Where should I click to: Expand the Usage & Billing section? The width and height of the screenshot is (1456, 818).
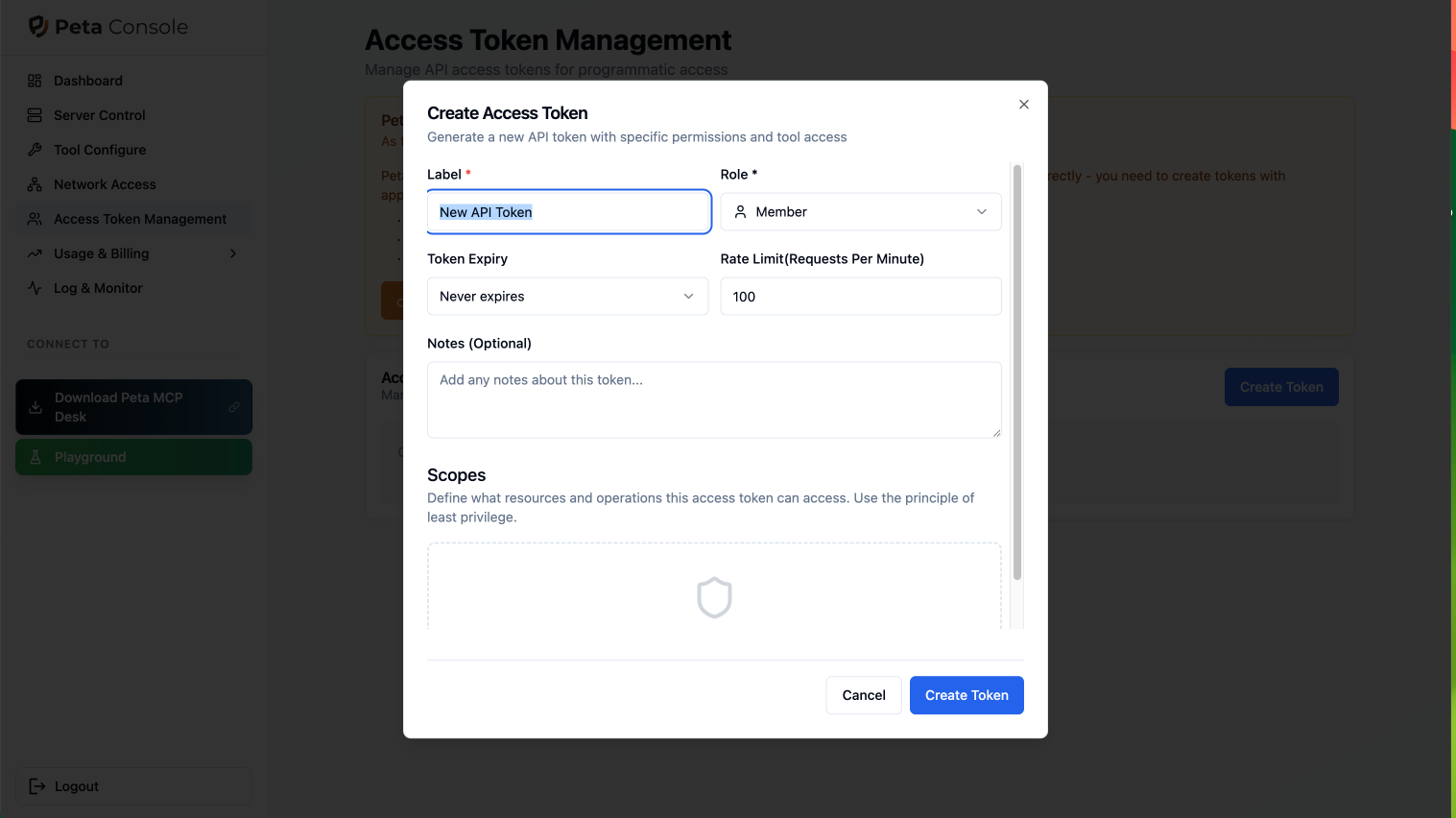pyautogui.click(x=232, y=253)
